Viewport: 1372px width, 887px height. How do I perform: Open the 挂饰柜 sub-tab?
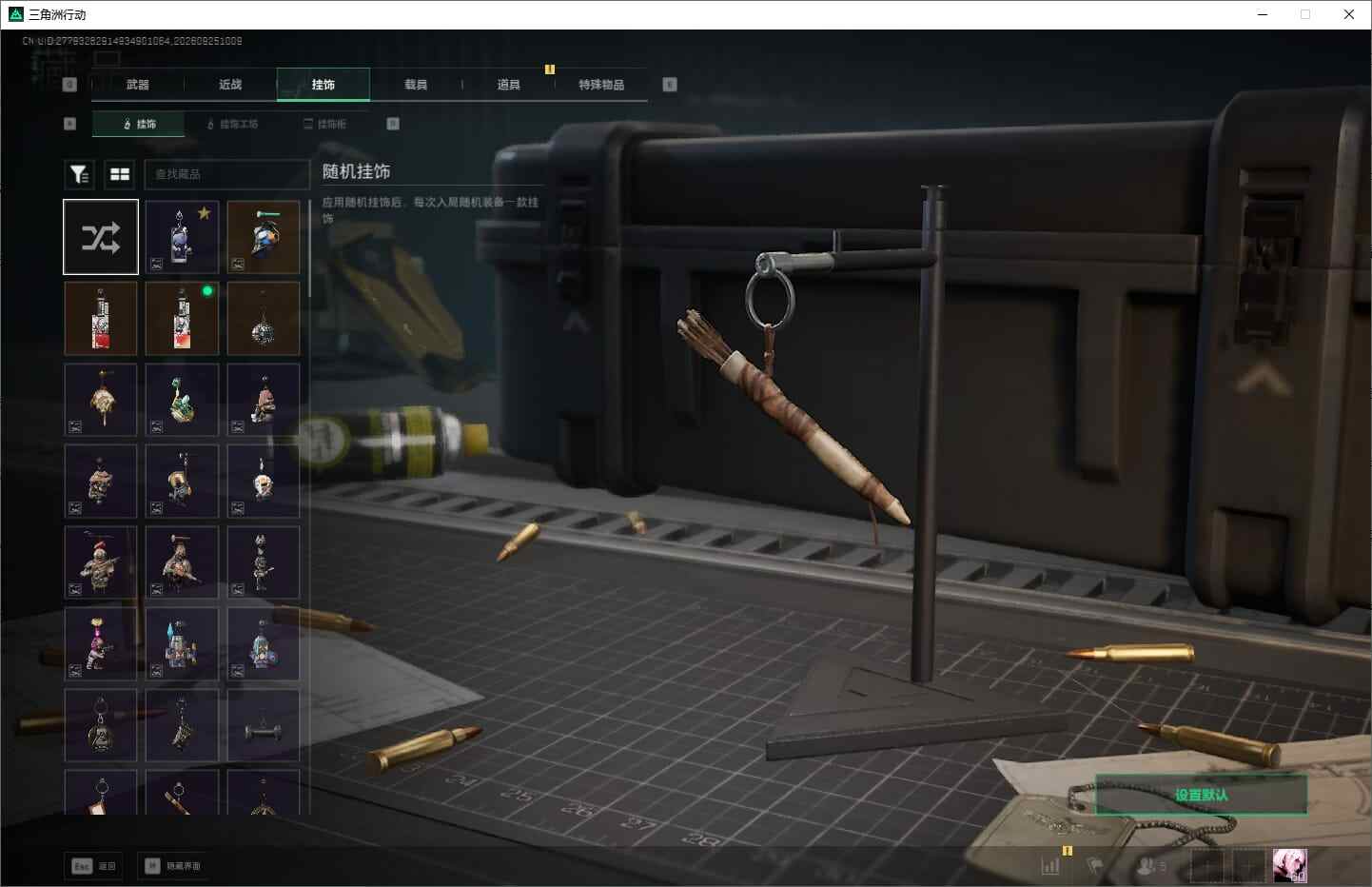pyautogui.click(x=325, y=124)
